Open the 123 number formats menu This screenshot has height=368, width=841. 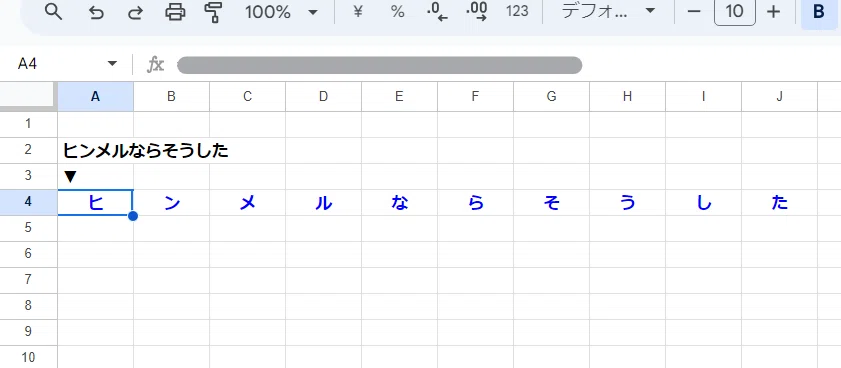point(517,11)
